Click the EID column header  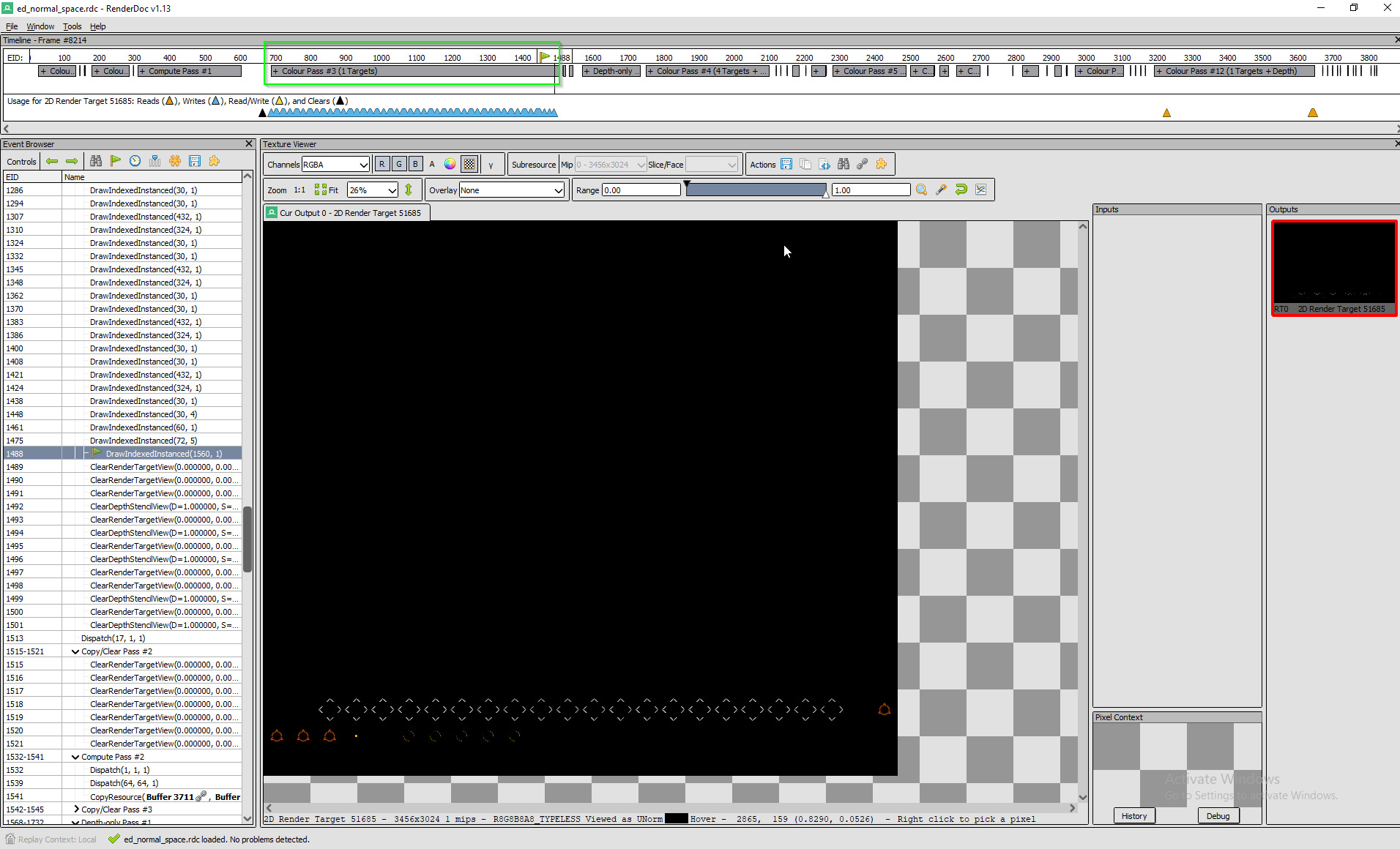coord(33,177)
